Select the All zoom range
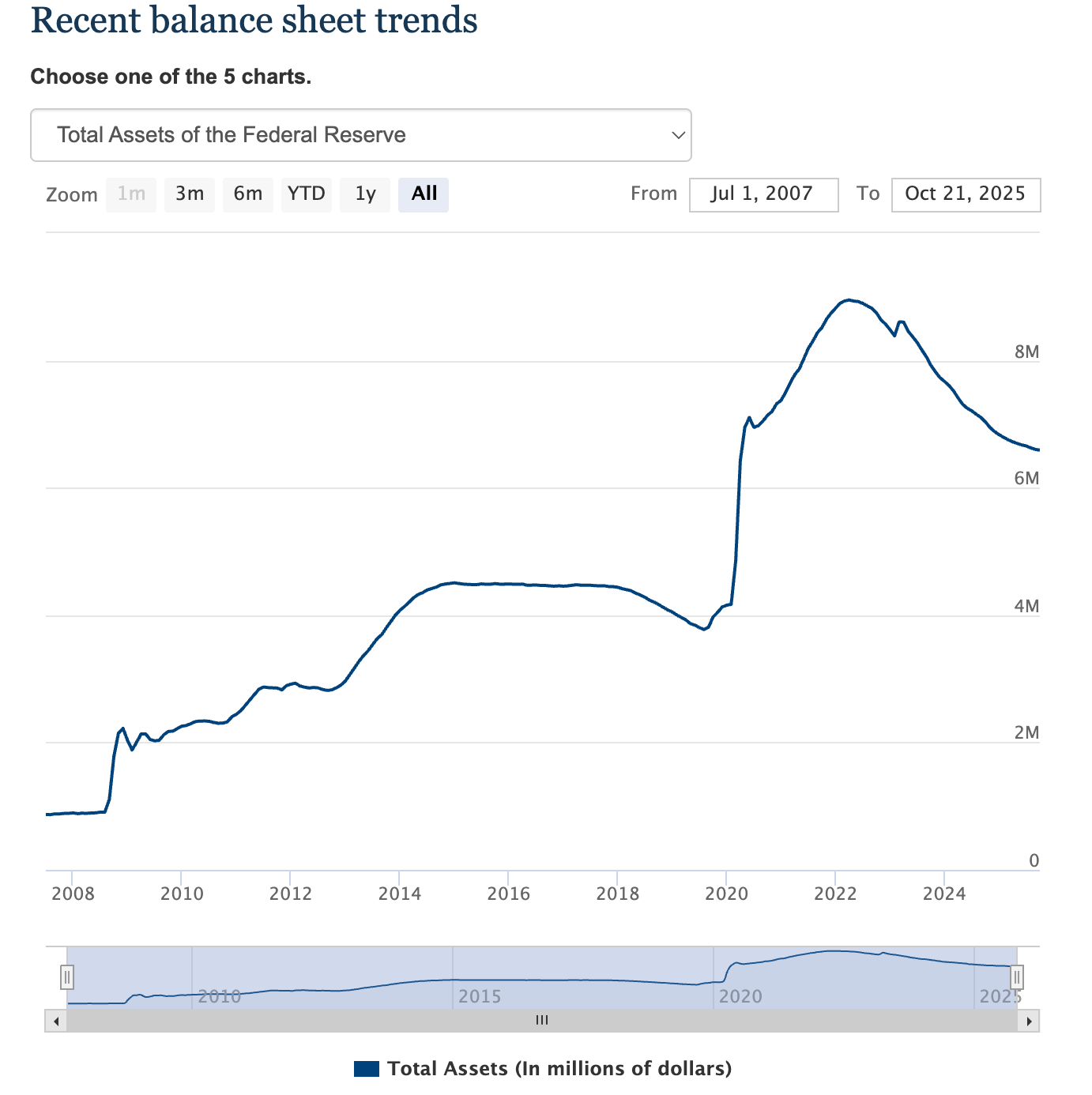The width and height of the screenshot is (1092, 1095). point(424,194)
